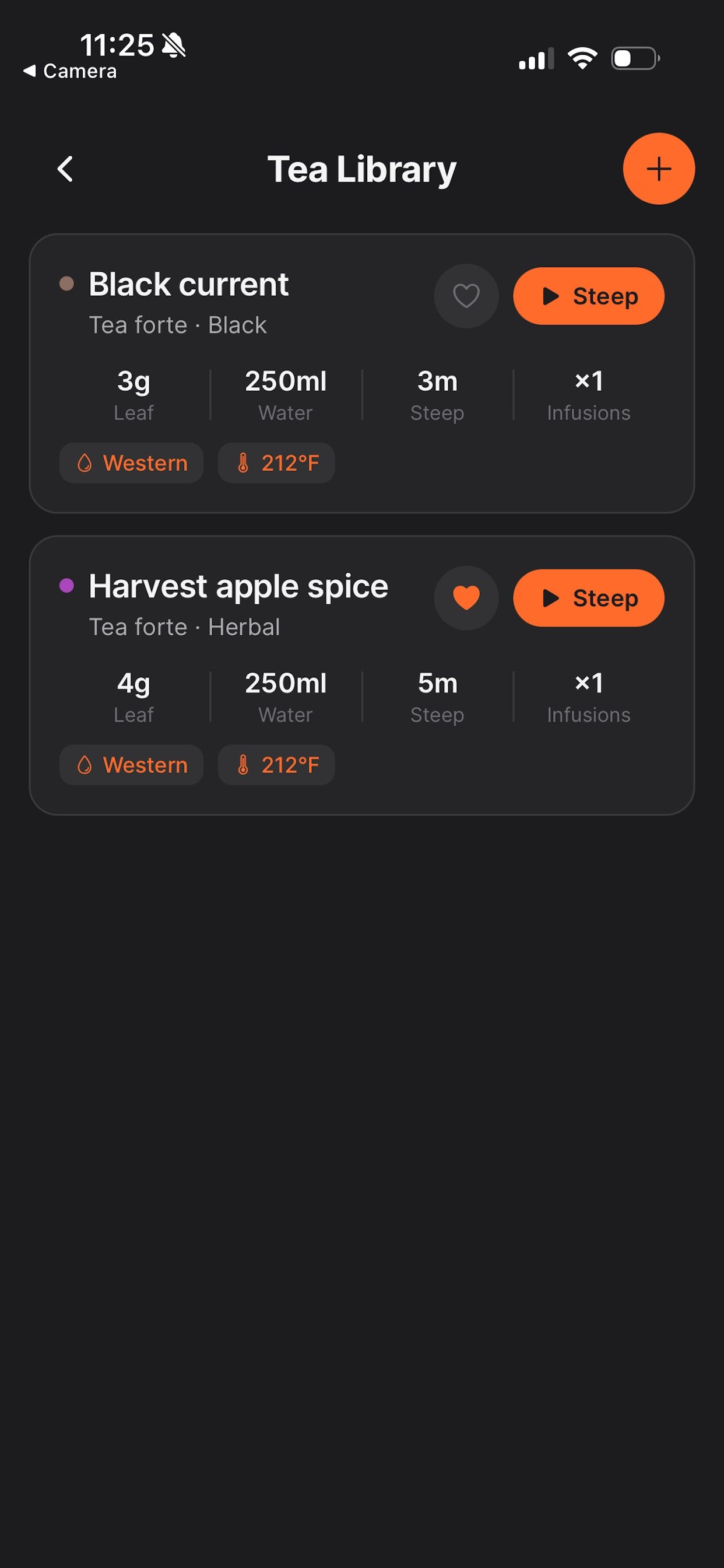The width and height of the screenshot is (724, 1568).
Task: Tap the silent mode bell icon
Action: [x=174, y=45]
